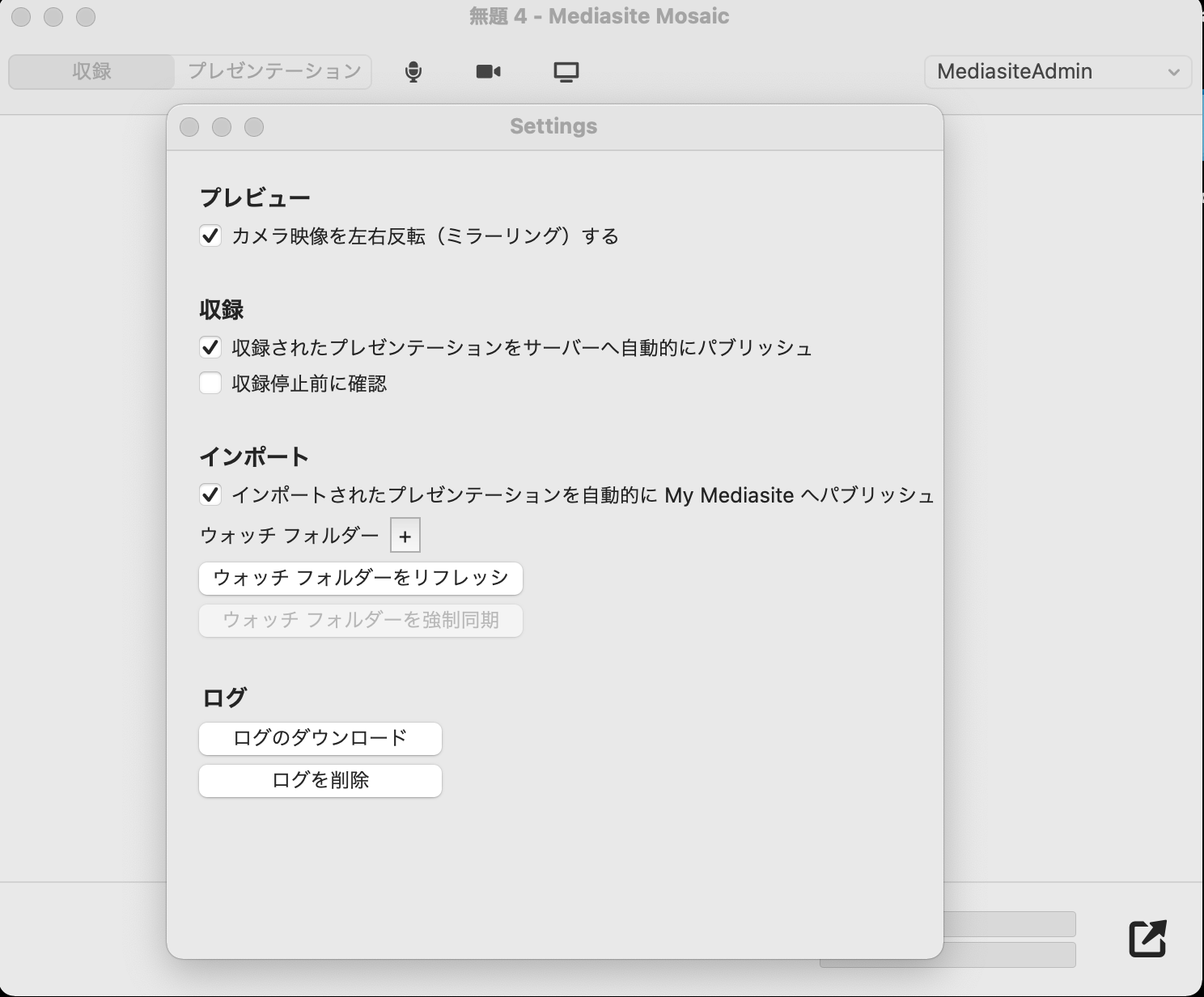The width and height of the screenshot is (1204, 997).
Task: Click the インポート section heading
Action: [254, 456]
